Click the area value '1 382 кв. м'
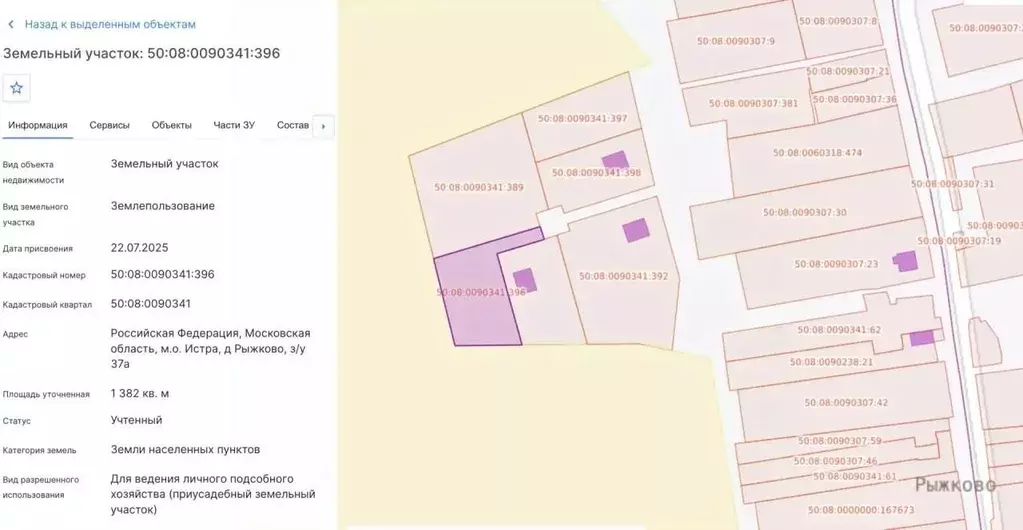The image size is (1023, 530). point(140,394)
